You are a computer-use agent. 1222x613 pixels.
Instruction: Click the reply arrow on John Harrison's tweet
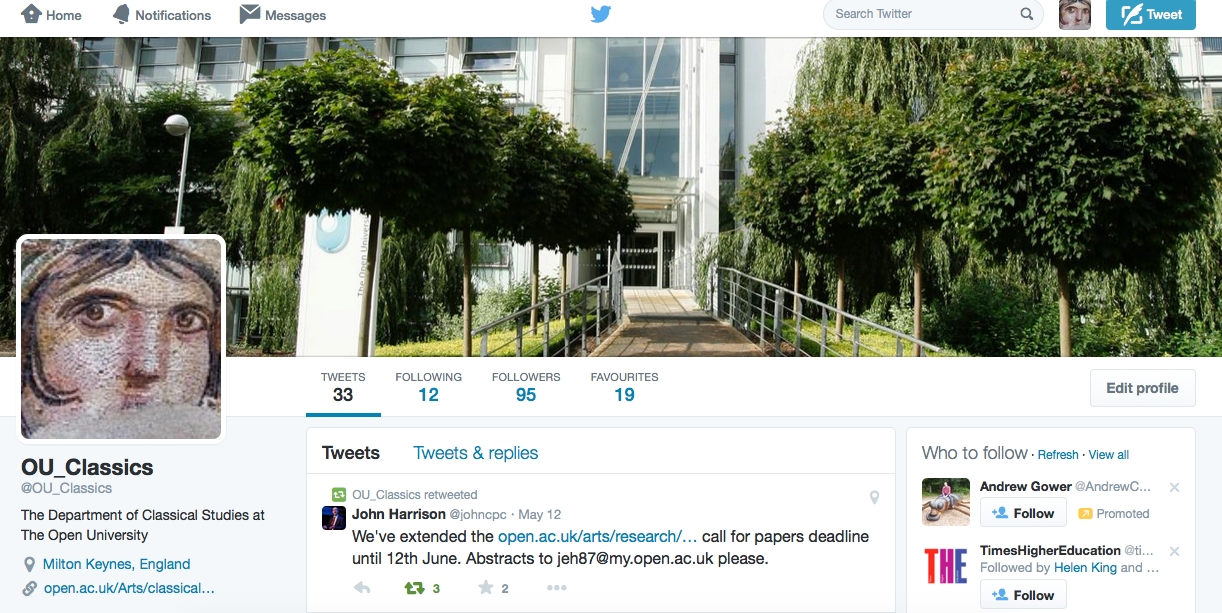coord(362,588)
